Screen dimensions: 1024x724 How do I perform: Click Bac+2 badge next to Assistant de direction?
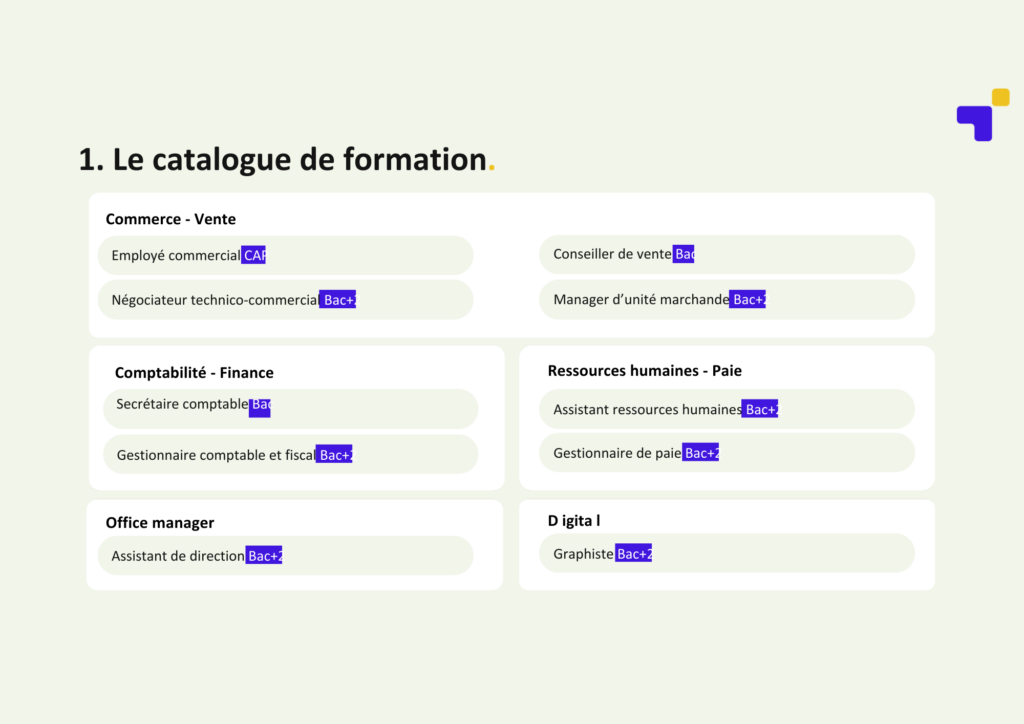click(x=264, y=556)
